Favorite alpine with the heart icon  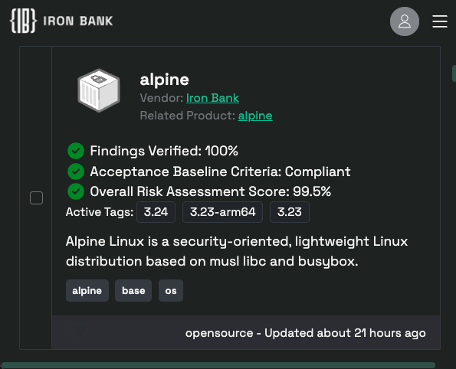coord(79,331)
